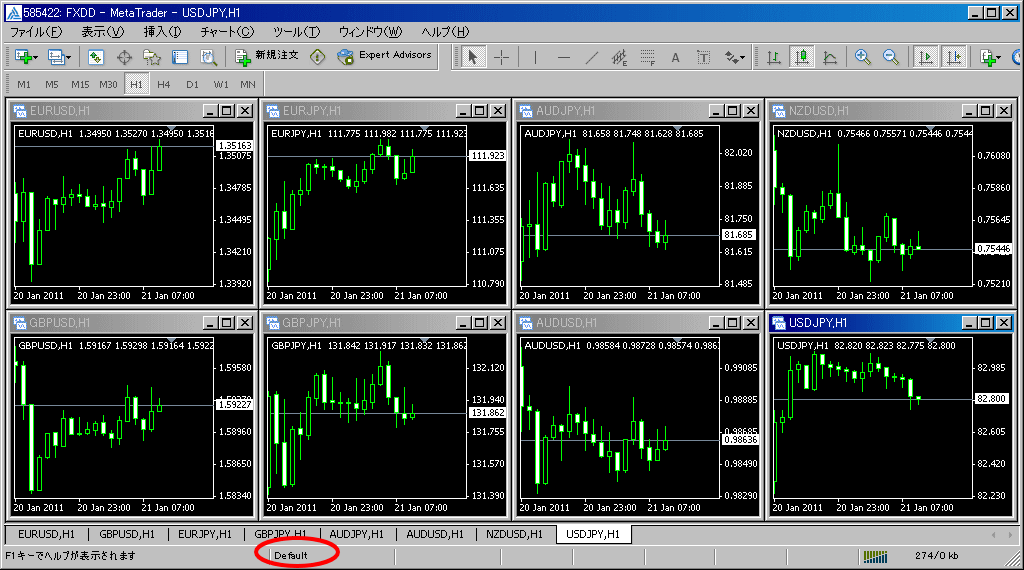Image resolution: width=1024 pixels, height=570 pixels.
Task: Open the Data Window crosshair-circle icon
Action: click(124, 57)
